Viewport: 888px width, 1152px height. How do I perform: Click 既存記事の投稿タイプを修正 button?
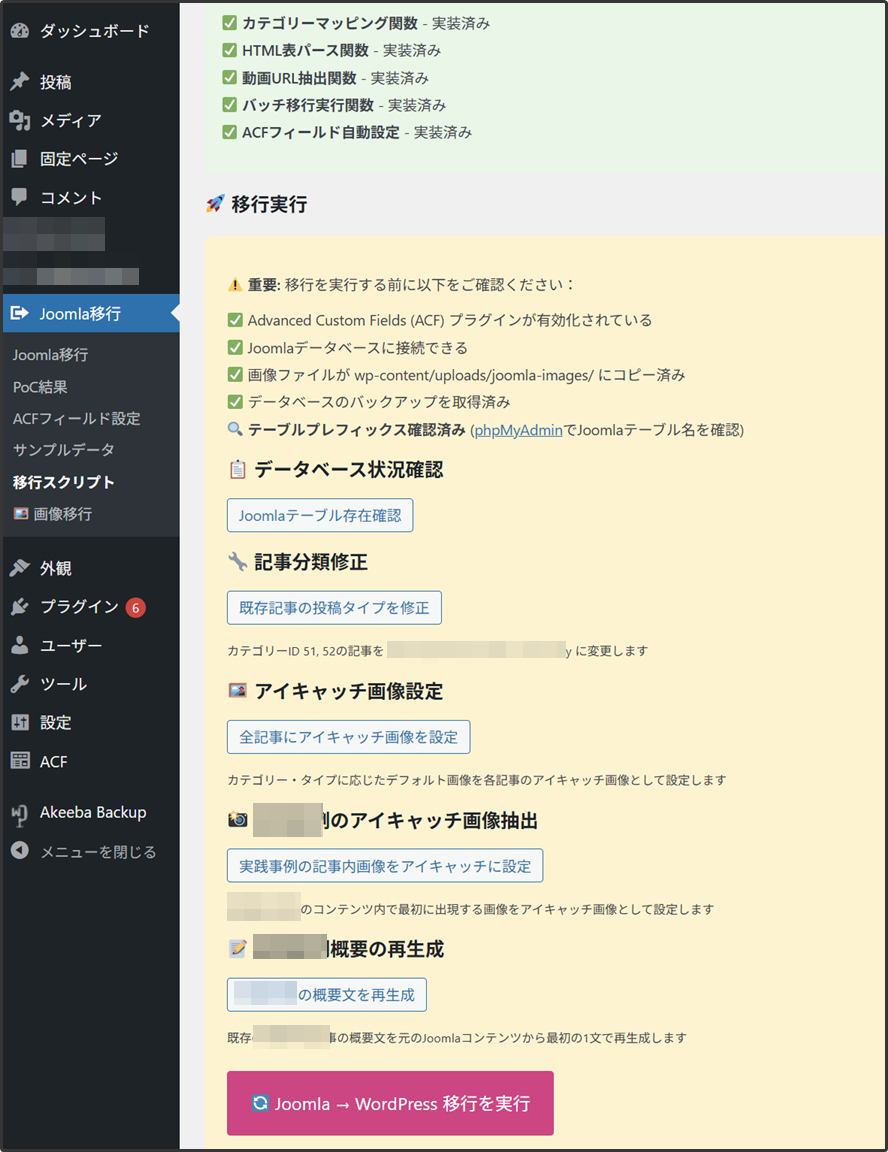[x=334, y=608]
